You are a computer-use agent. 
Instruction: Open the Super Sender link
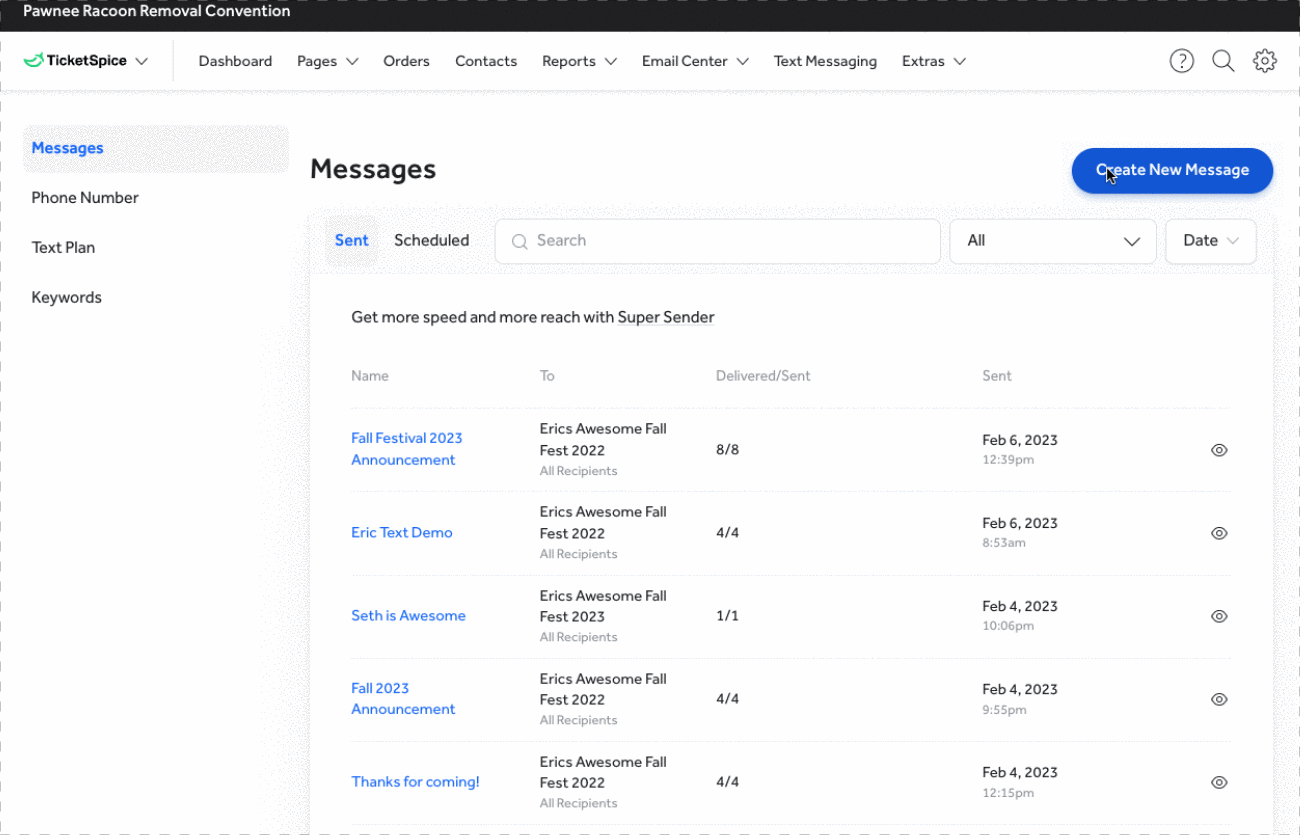pos(666,317)
